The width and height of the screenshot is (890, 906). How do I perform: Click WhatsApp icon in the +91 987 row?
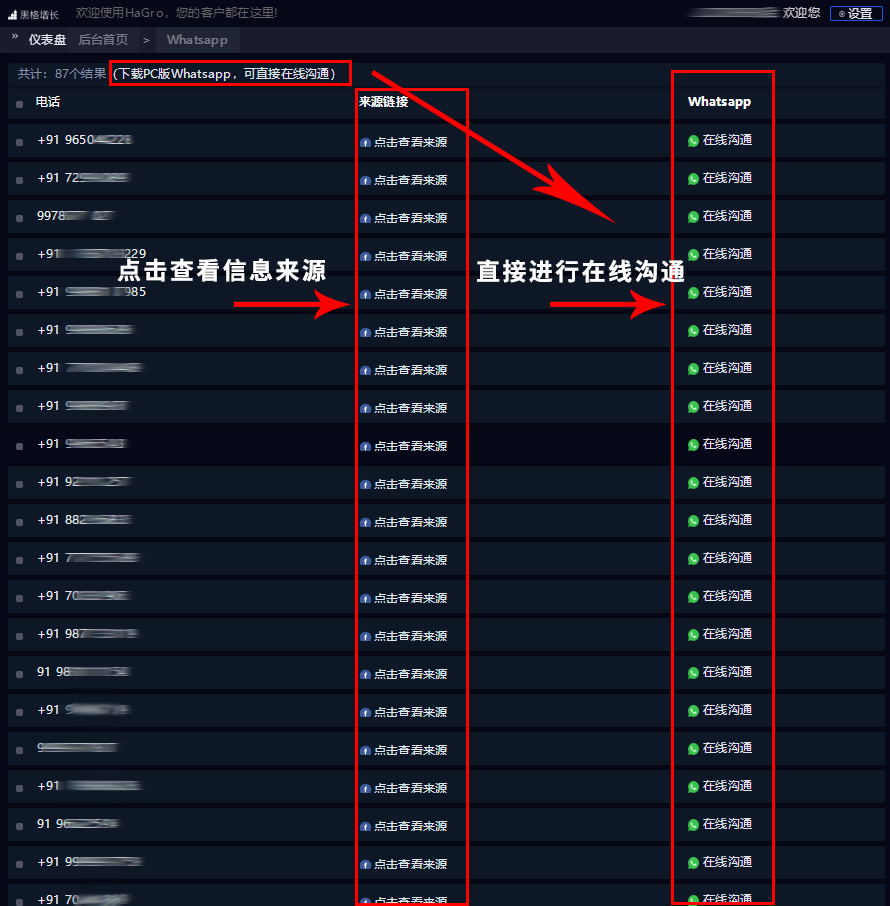coord(694,635)
